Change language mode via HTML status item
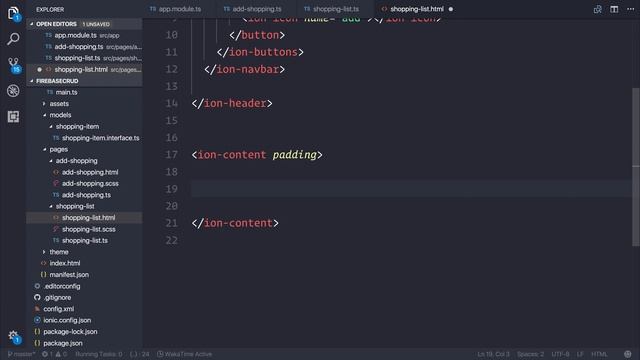The height and width of the screenshot is (360, 640). click(x=599, y=354)
